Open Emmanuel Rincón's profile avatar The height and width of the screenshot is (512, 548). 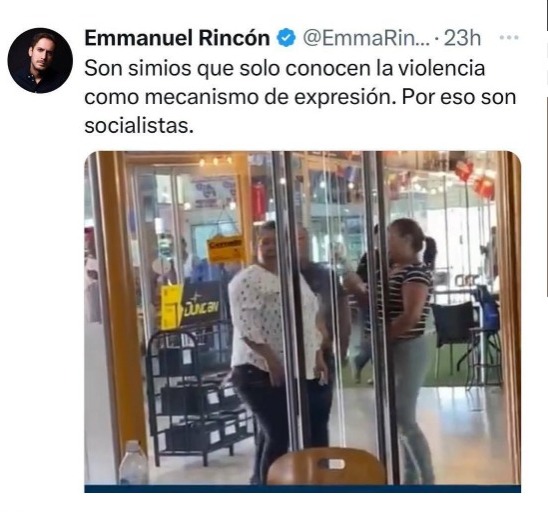click(40, 60)
